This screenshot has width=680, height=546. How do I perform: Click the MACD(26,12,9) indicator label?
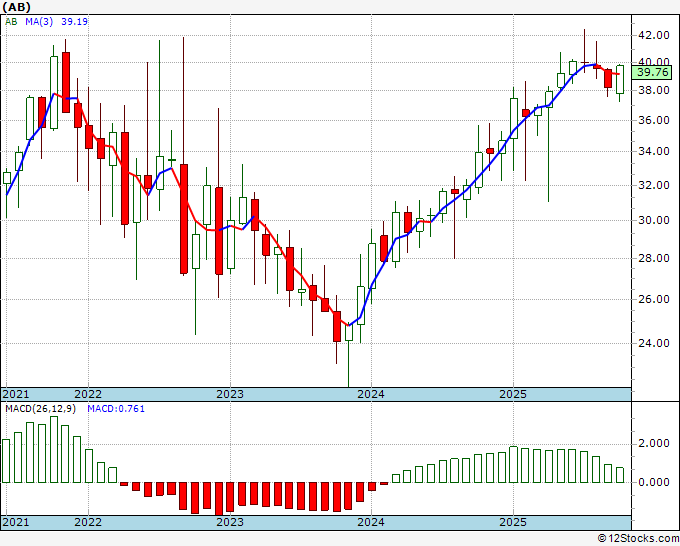point(40,409)
